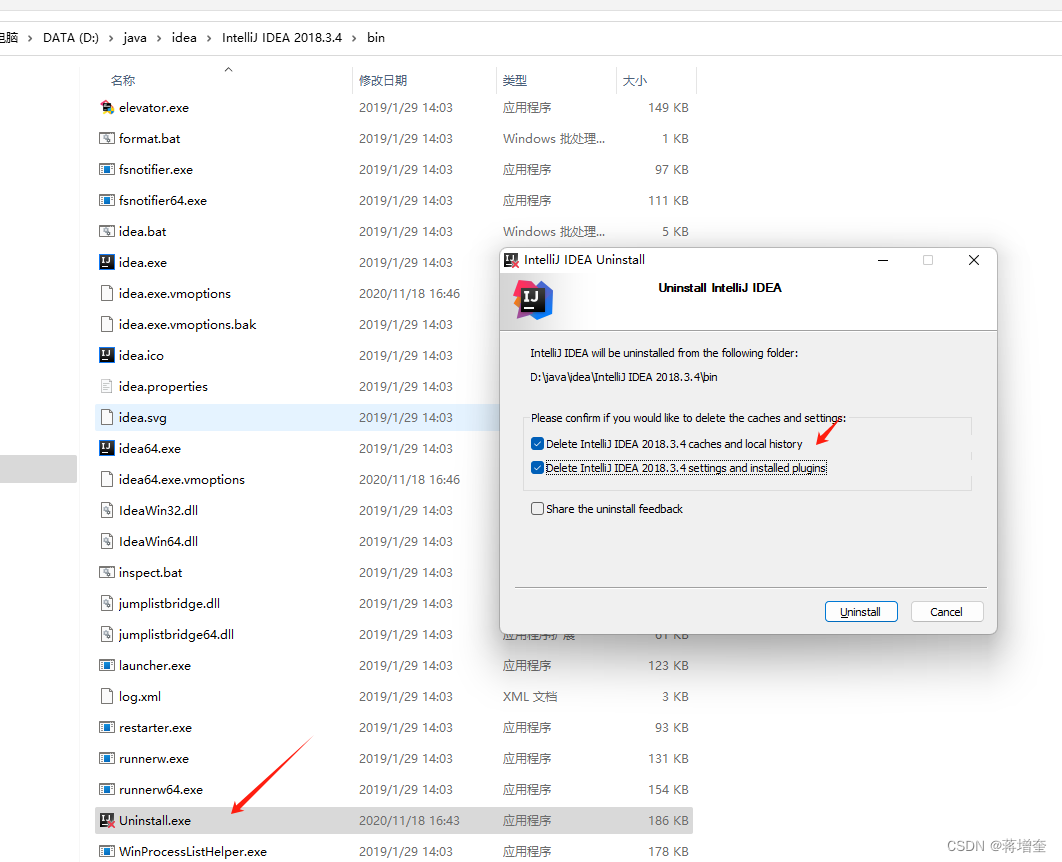Select the gray highlighted item in left pane
The height and width of the screenshot is (862, 1062).
38,469
